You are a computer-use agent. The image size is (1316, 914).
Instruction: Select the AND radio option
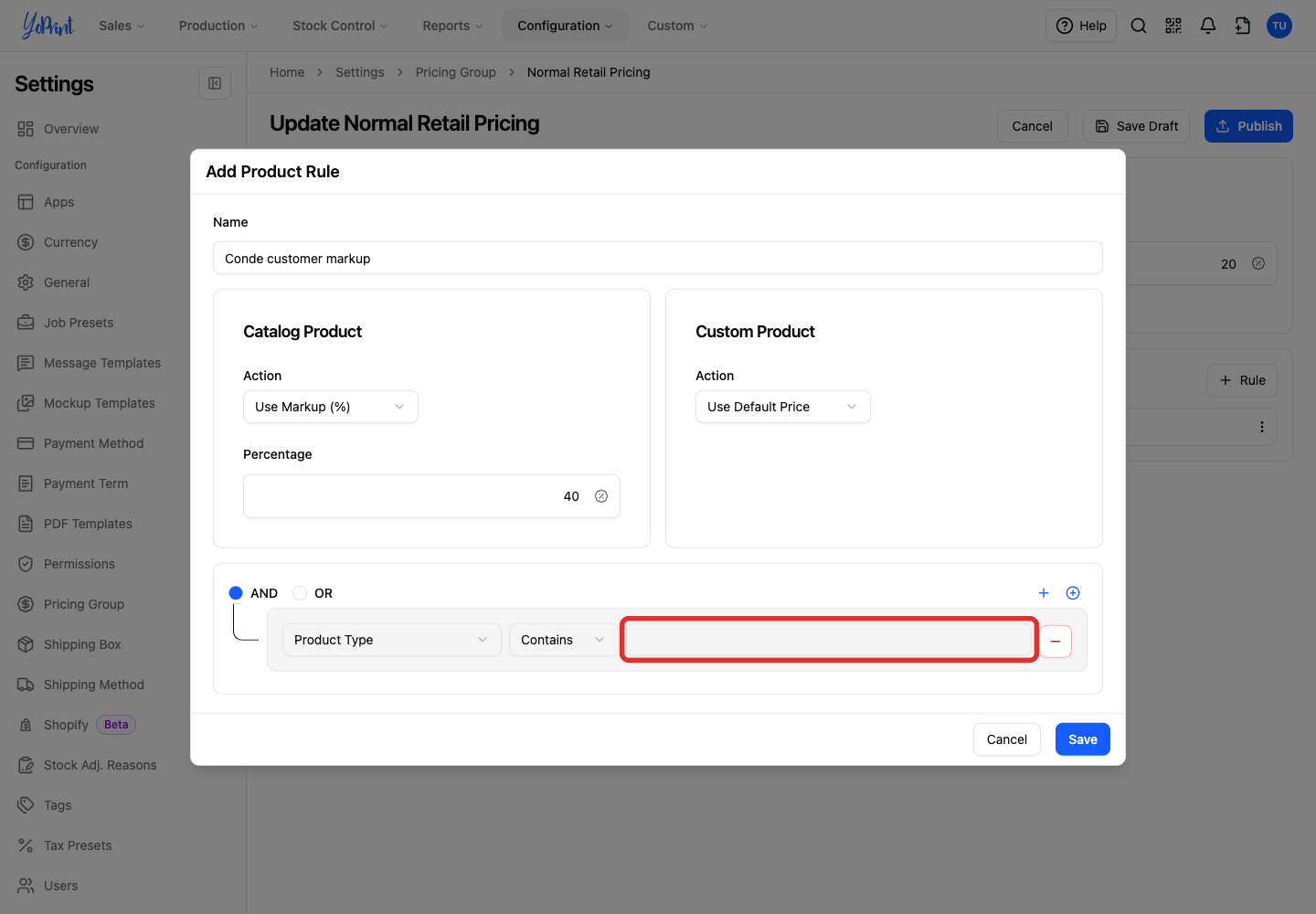(236, 593)
